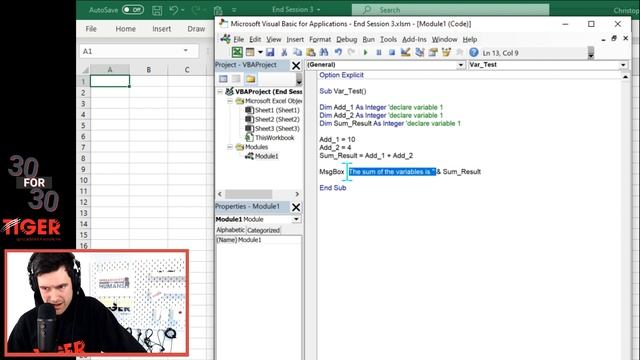Image resolution: width=640 pixels, height=360 pixels.
Task: Click the Excel Search box
Action: (x=450, y=10)
